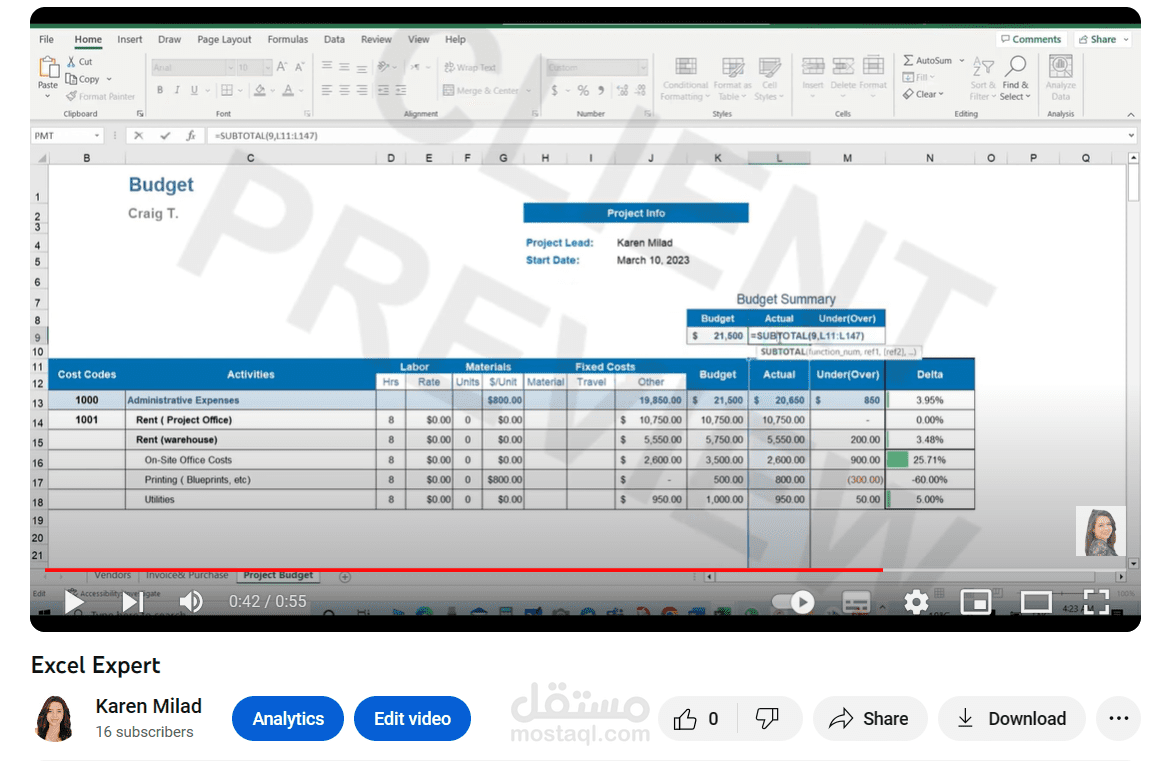1162x761 pixels.
Task: Download the video
Action: [x=1012, y=718]
